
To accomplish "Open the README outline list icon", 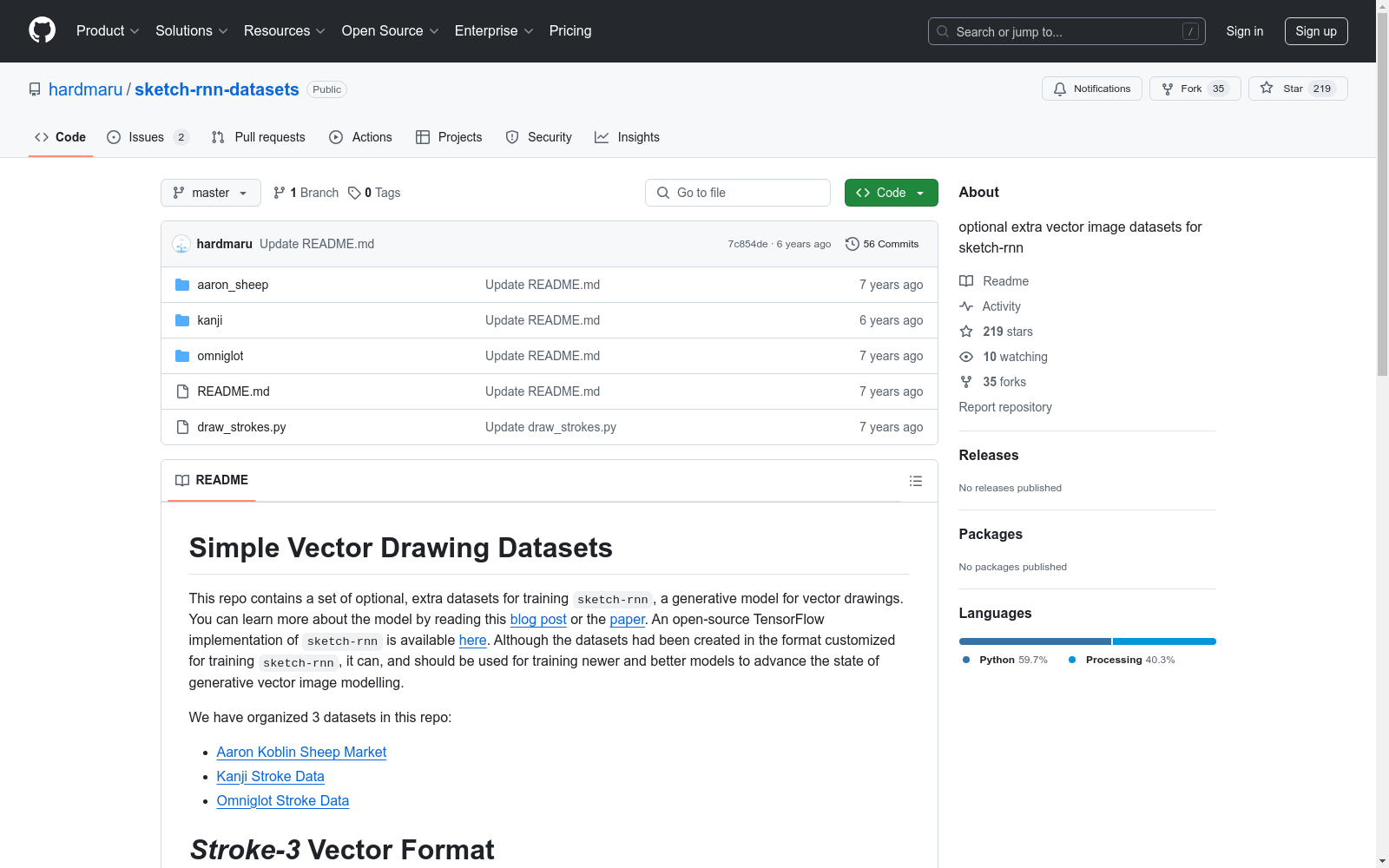I will pos(916,481).
